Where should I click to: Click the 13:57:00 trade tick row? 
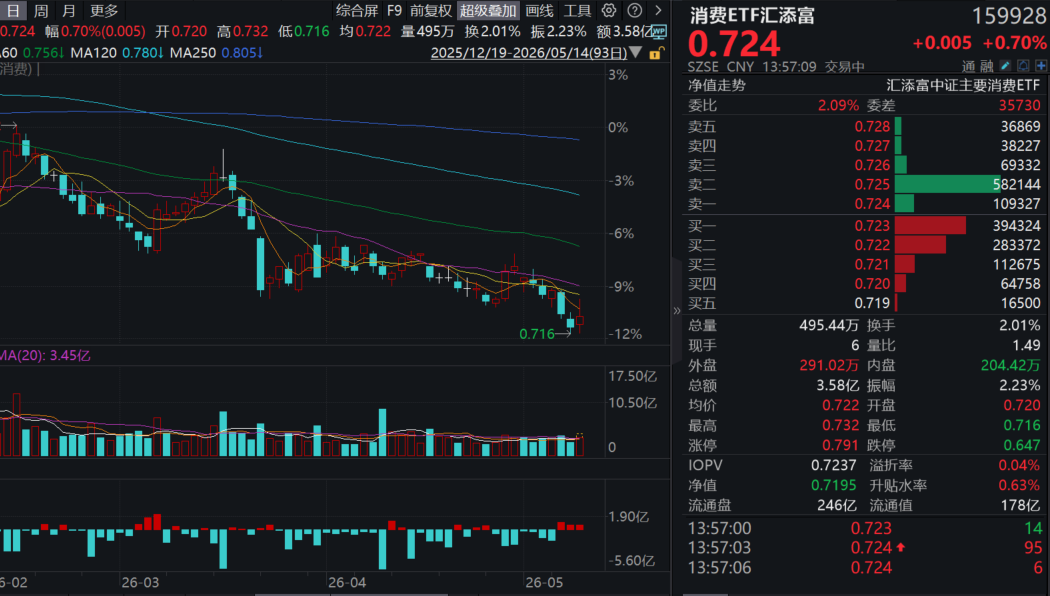[x=865, y=528]
